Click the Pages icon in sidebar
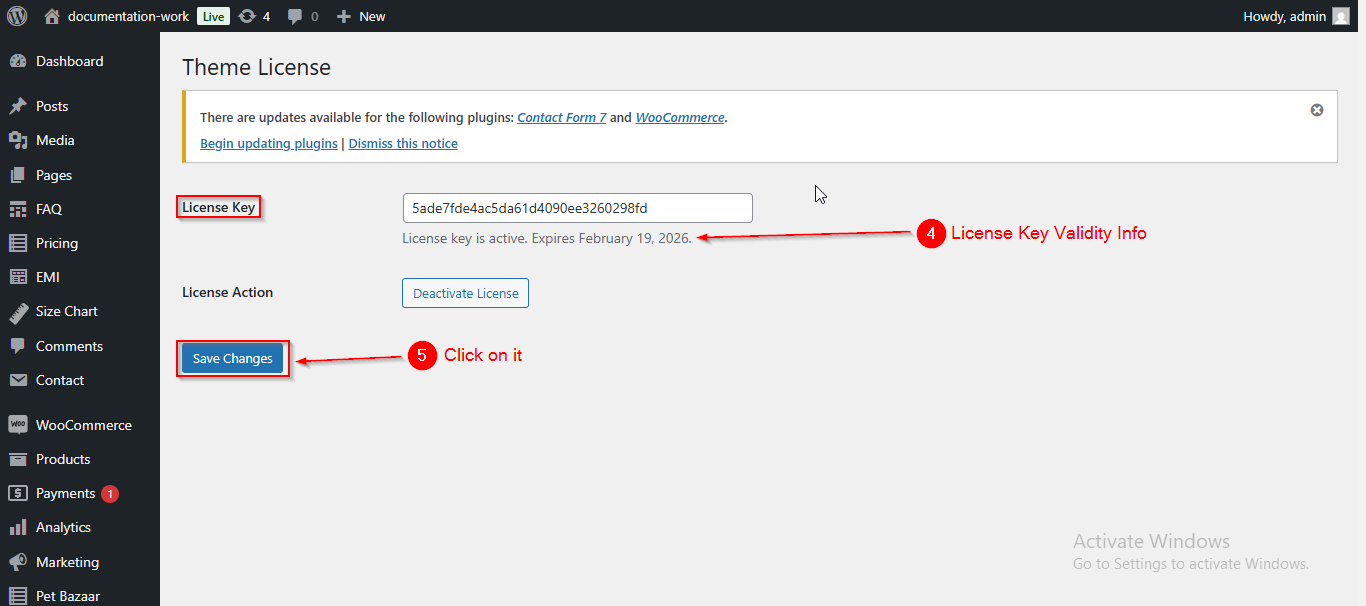Viewport: 1366px width, 606px height. 18,175
